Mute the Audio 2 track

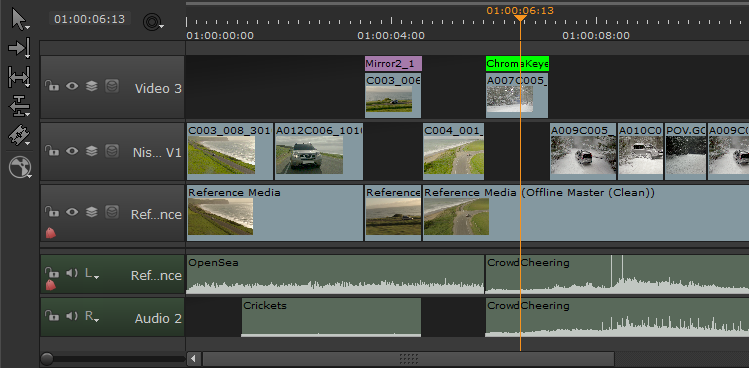click(x=72, y=315)
